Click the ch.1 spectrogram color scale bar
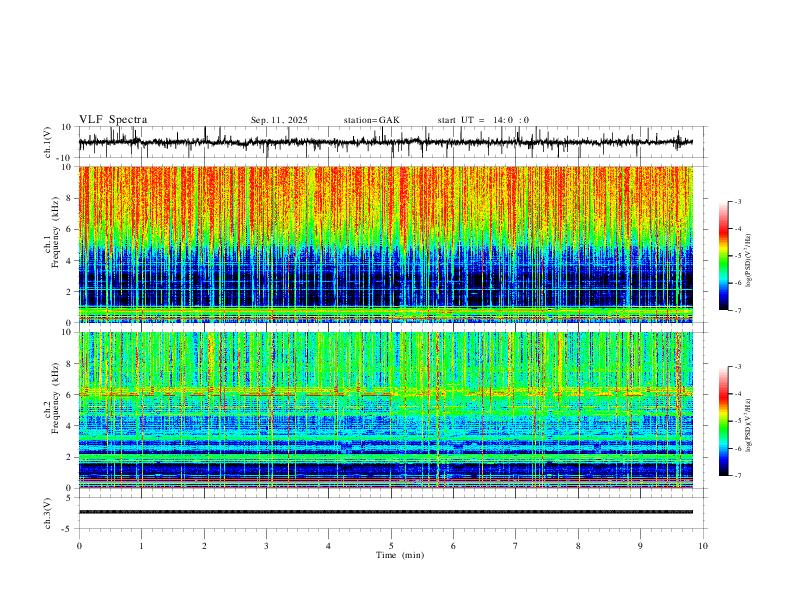The image size is (792, 612). (723, 256)
